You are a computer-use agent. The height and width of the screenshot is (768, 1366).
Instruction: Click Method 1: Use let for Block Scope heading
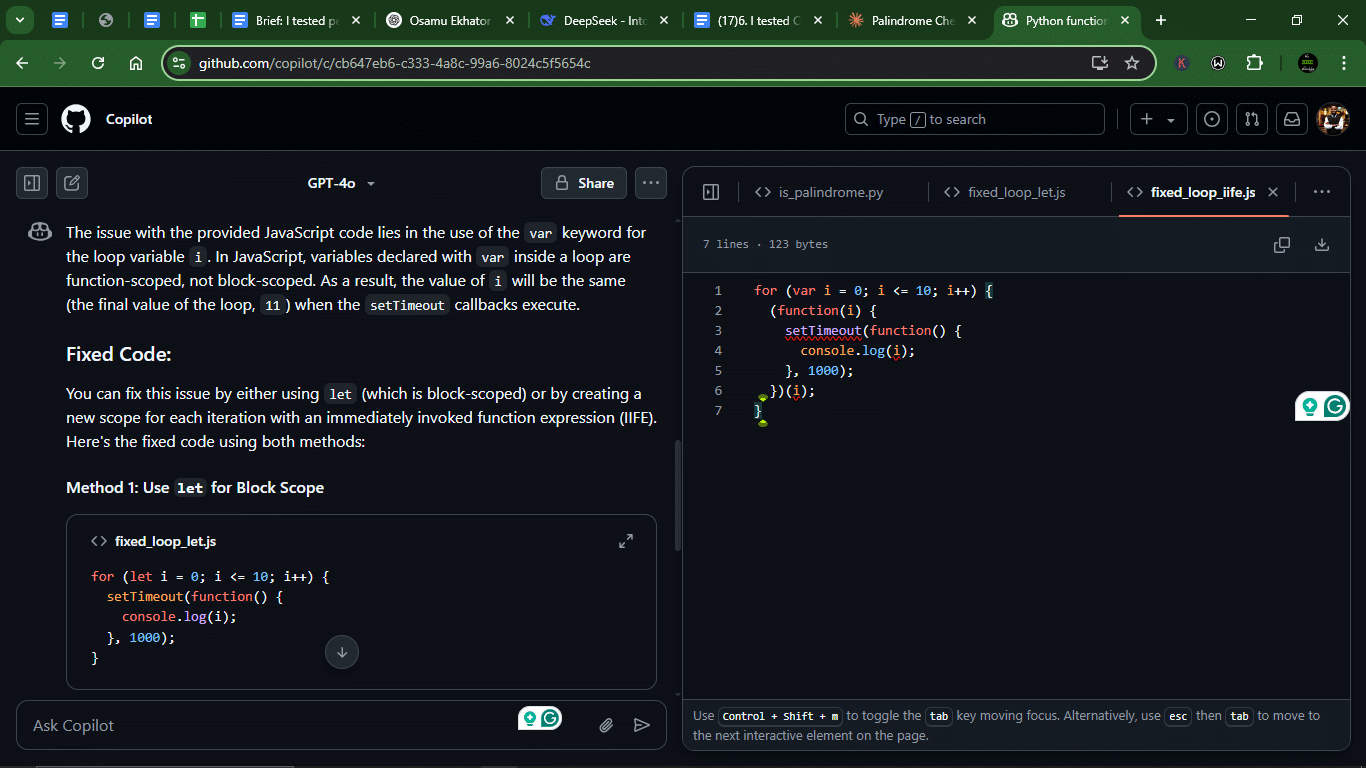coord(195,488)
